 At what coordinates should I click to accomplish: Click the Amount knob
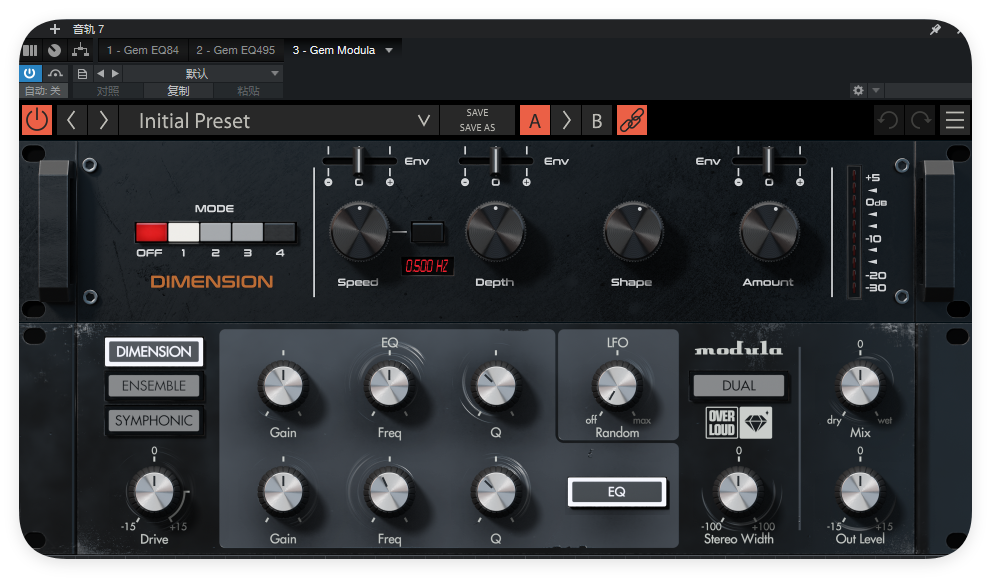coord(769,232)
